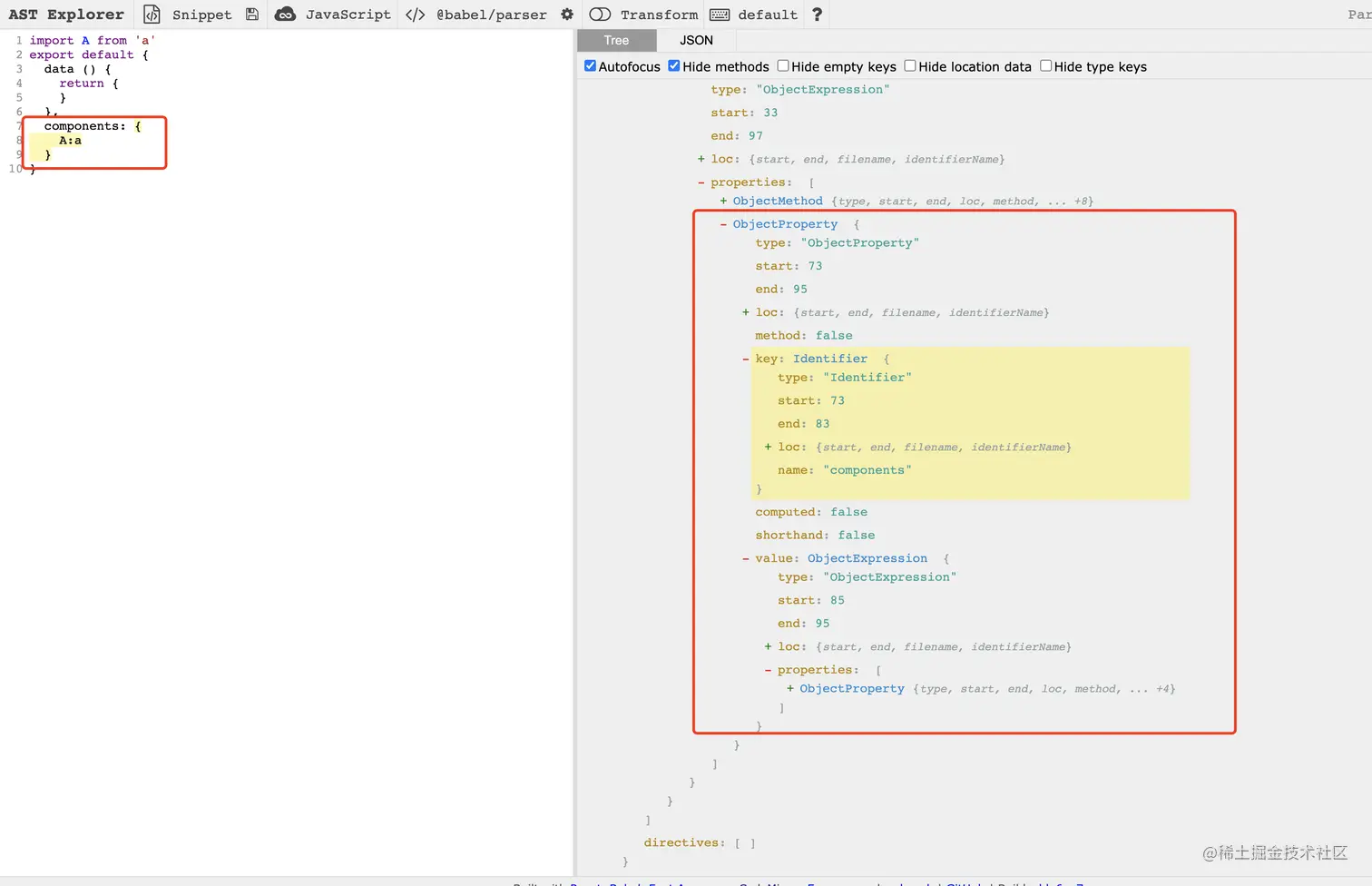Click type: "ObjectProperty" entry
This screenshot has width=1372, height=886.
[837, 243]
